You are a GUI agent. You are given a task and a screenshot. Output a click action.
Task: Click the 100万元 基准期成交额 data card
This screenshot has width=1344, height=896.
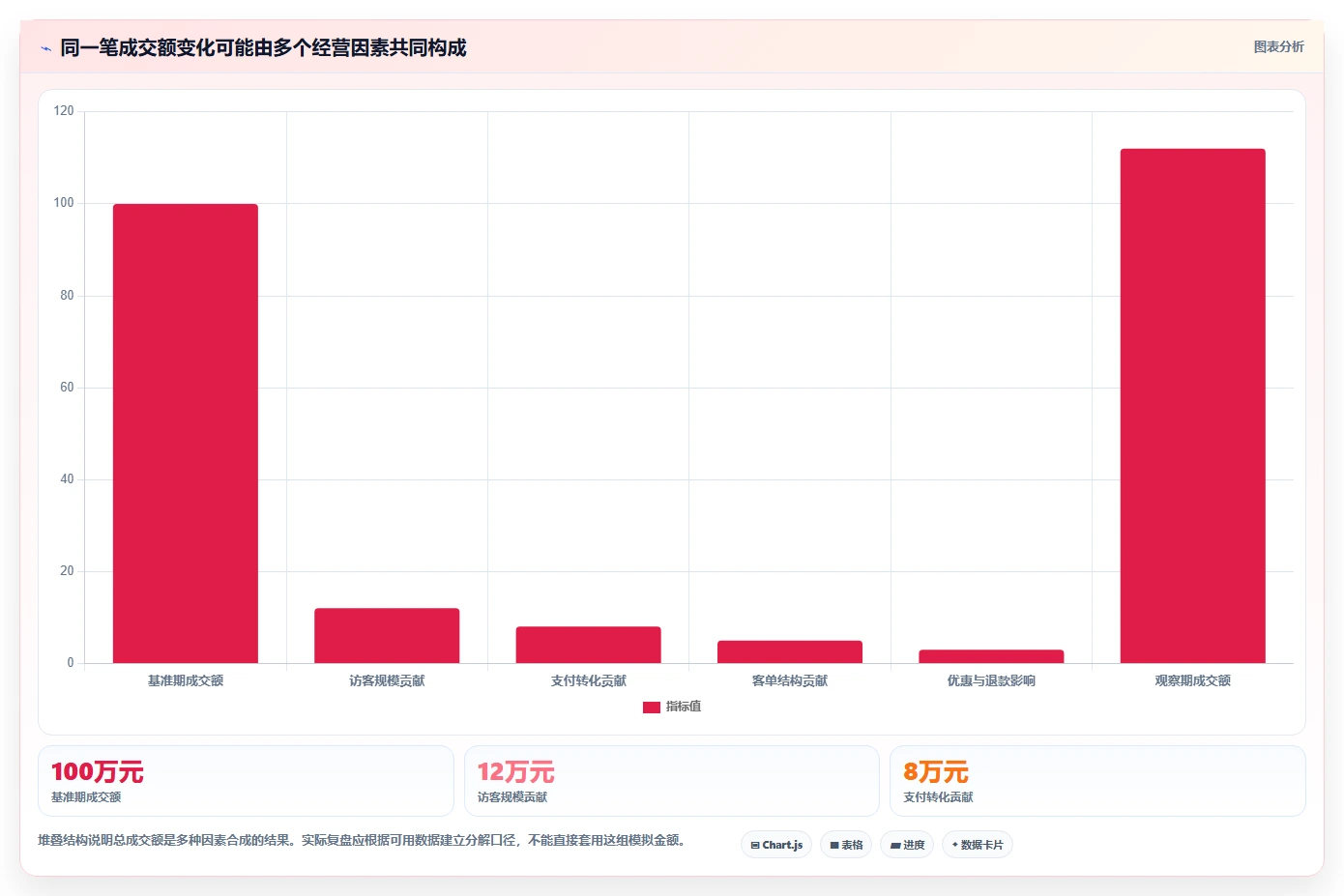(246, 781)
